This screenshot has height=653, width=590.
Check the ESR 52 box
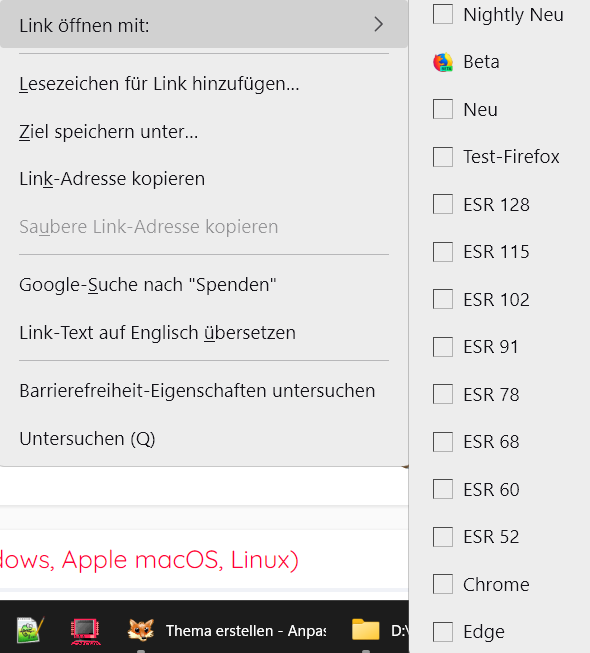tap(443, 537)
